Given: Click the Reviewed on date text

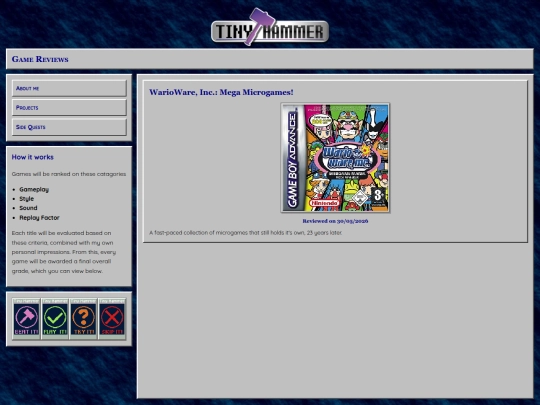Looking at the screenshot, I should 335,221.
